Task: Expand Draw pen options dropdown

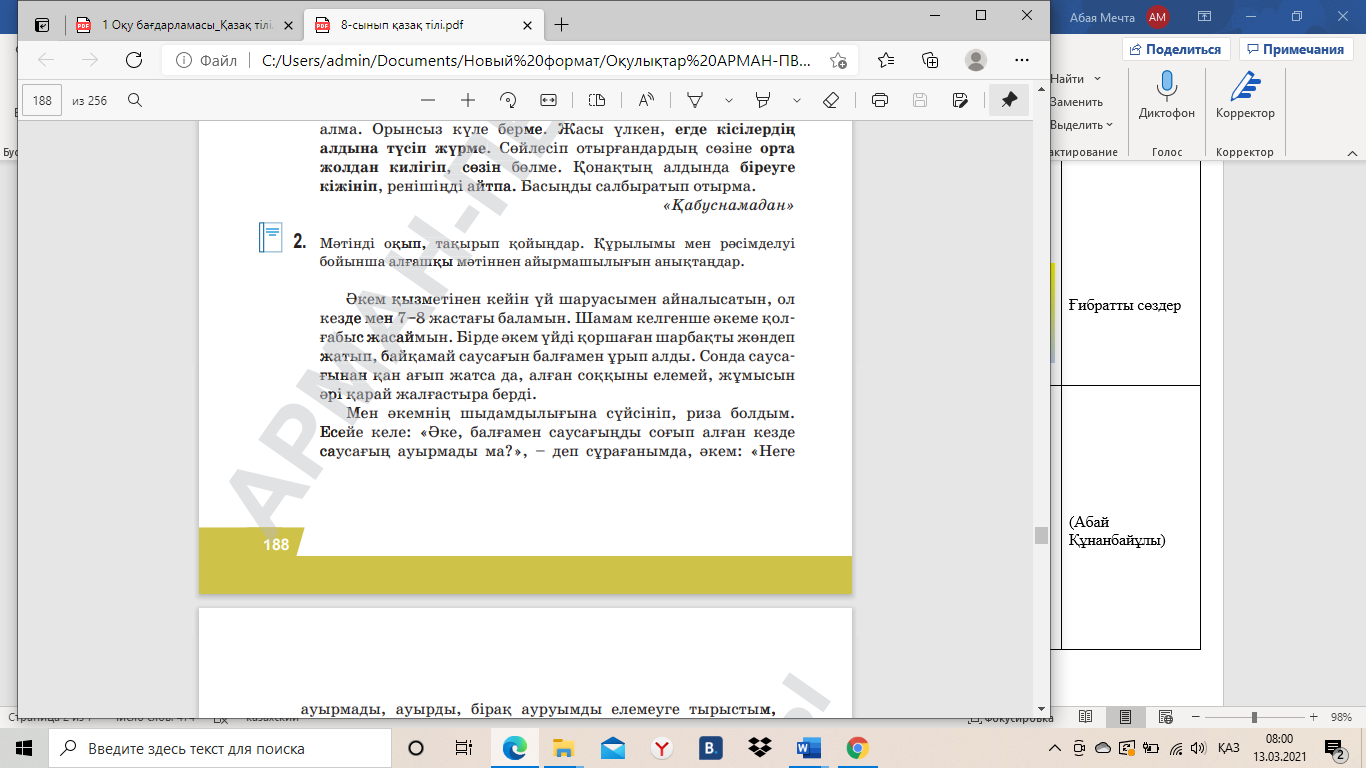Action: point(729,100)
